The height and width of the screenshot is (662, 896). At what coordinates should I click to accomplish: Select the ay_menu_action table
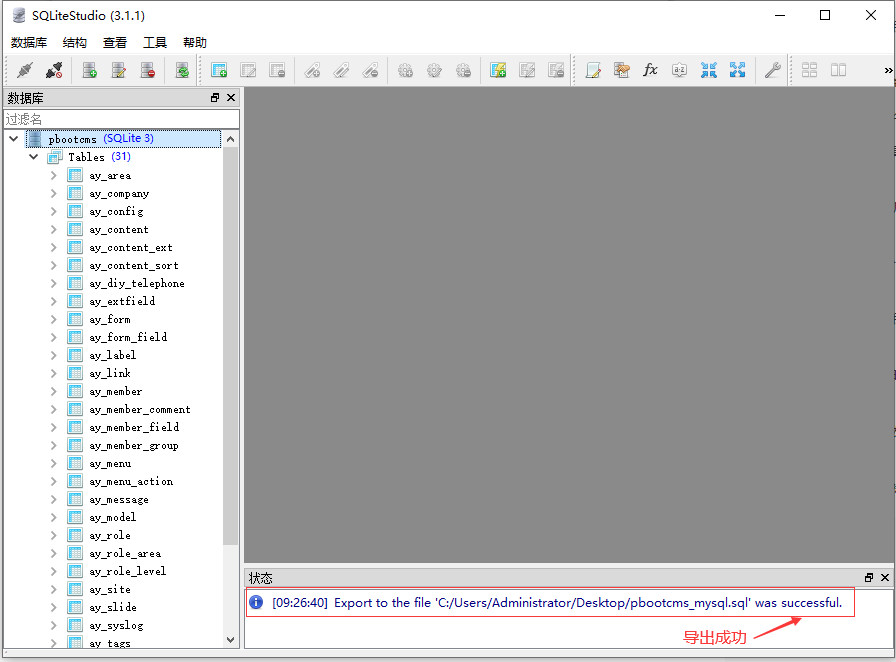[x=131, y=481]
